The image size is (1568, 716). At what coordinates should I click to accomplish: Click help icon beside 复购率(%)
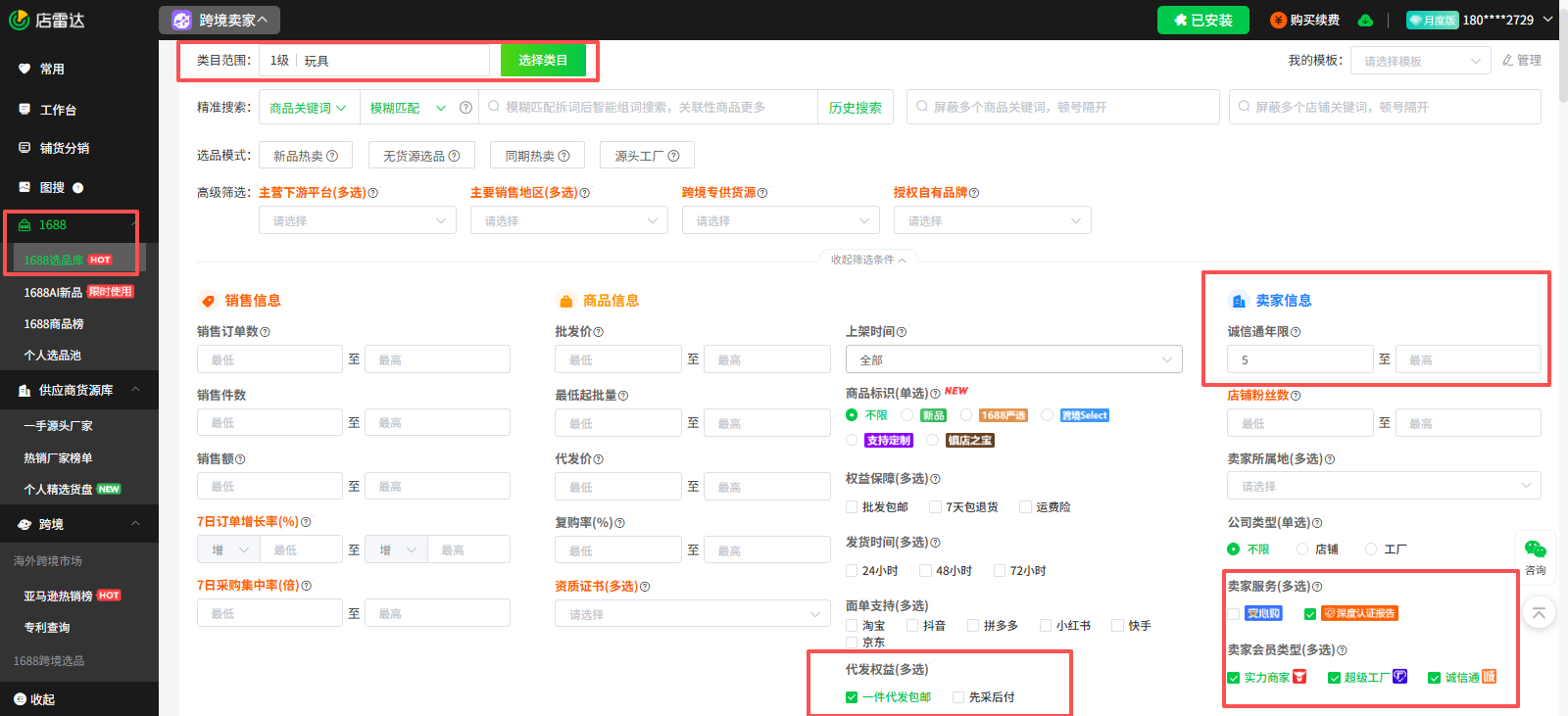tap(619, 523)
